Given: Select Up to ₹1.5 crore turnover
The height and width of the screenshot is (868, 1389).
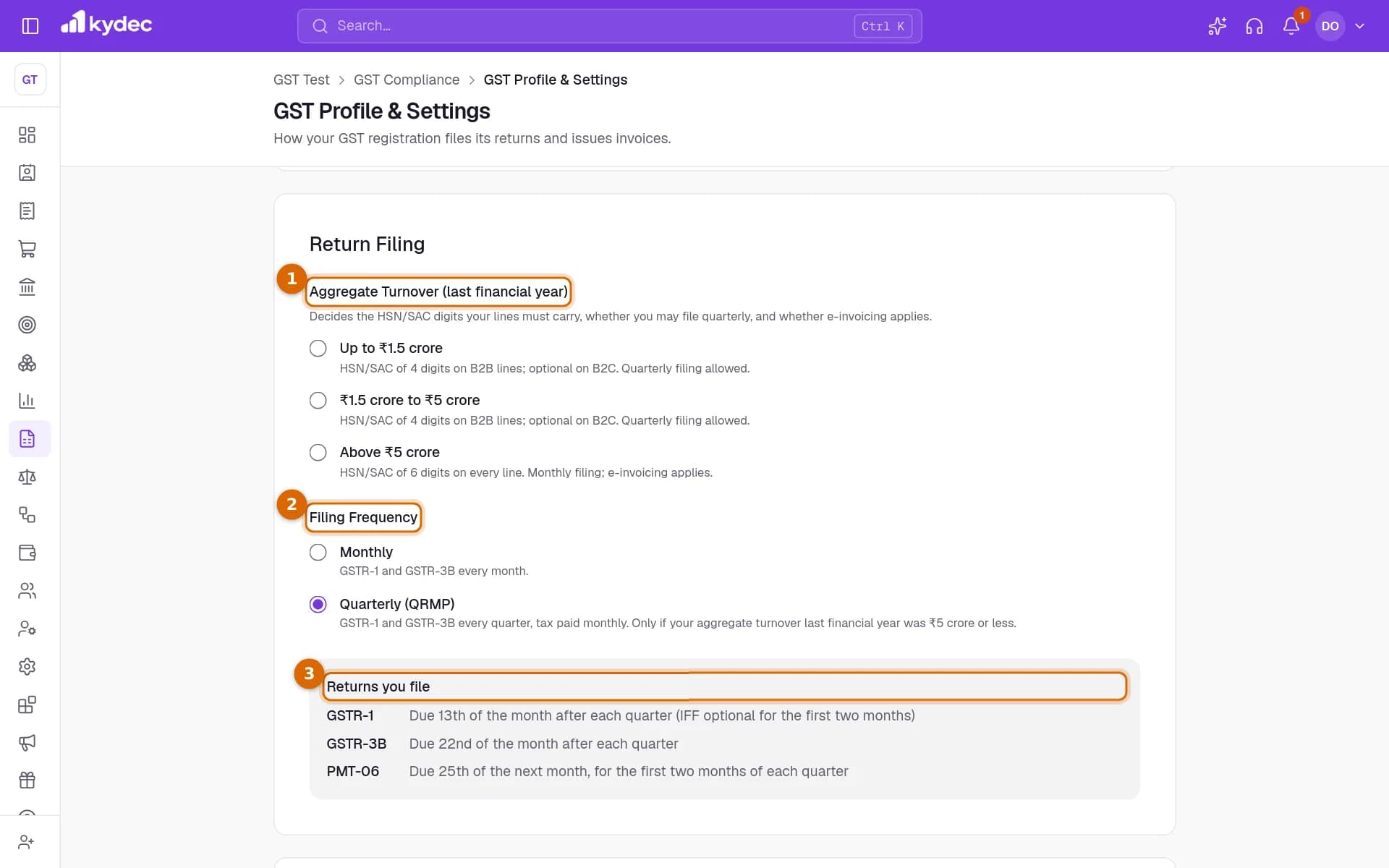Looking at the screenshot, I should pos(318,349).
